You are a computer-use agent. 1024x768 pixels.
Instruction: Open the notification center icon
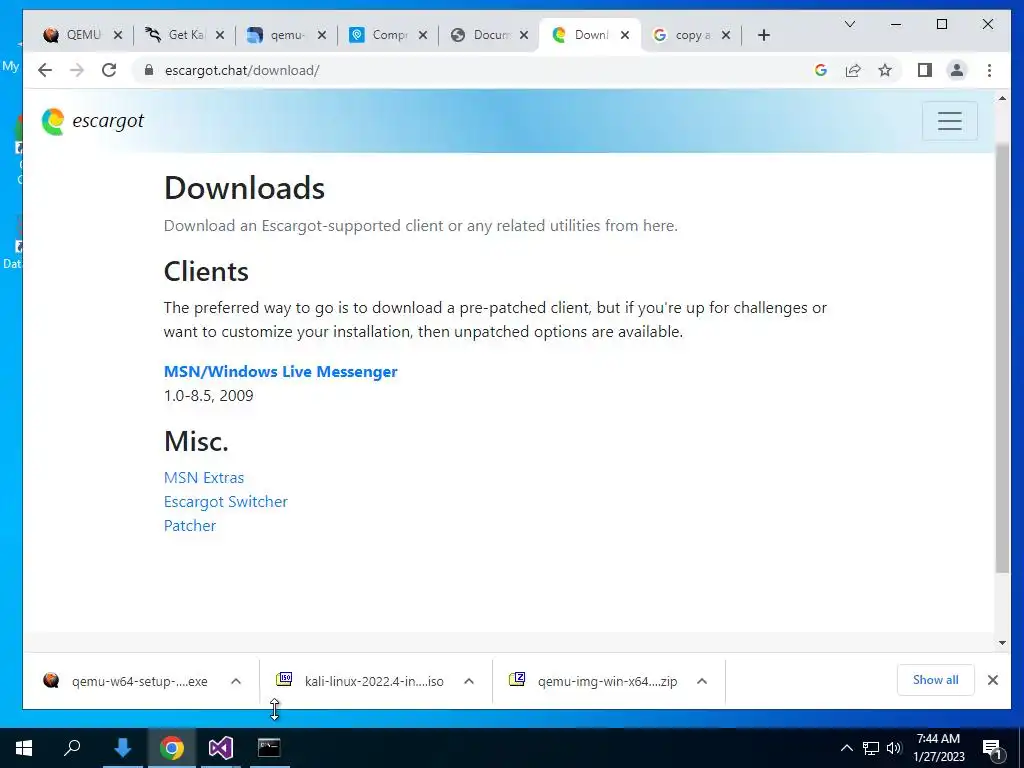click(993, 749)
